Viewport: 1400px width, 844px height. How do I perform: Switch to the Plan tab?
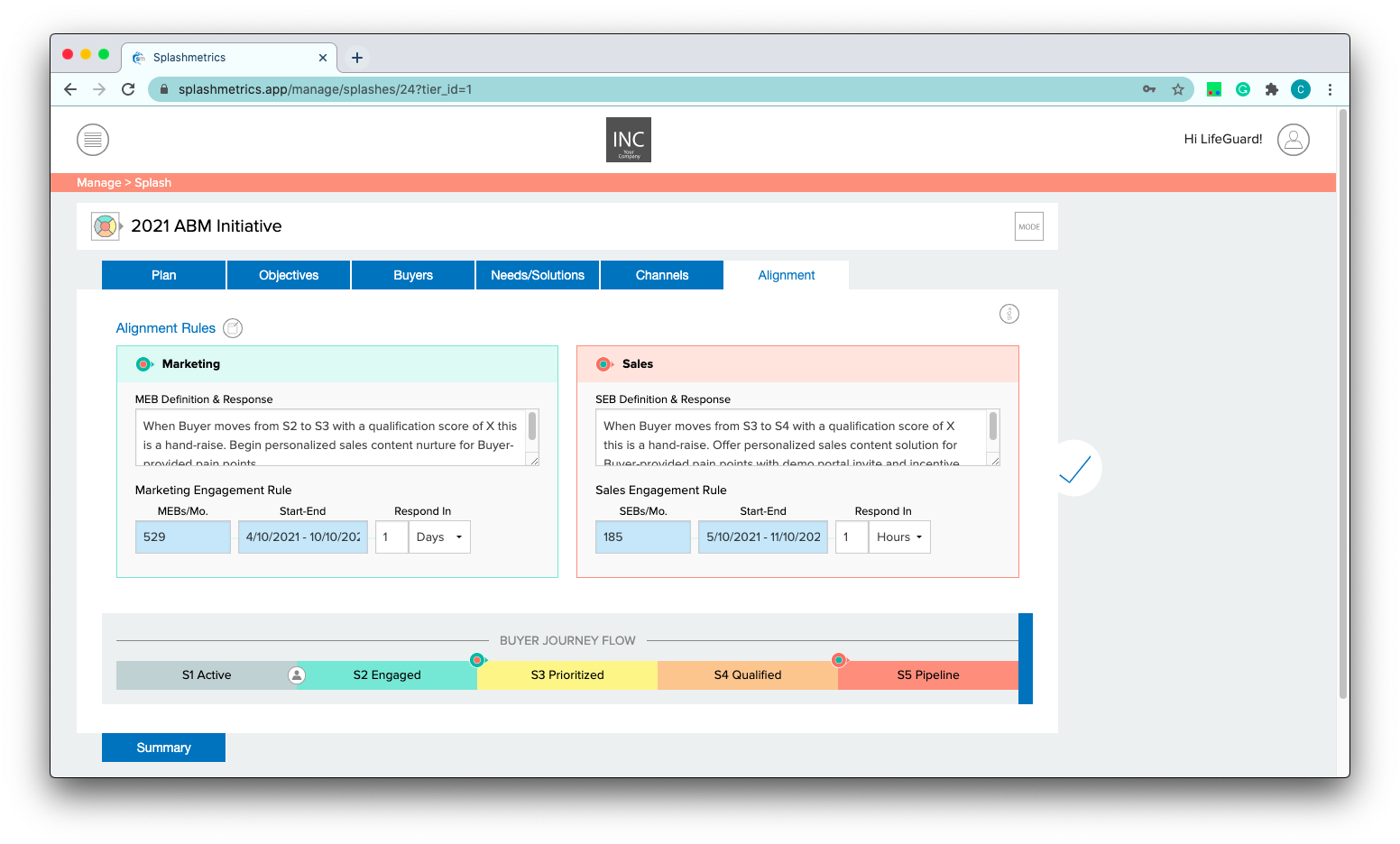point(164,275)
